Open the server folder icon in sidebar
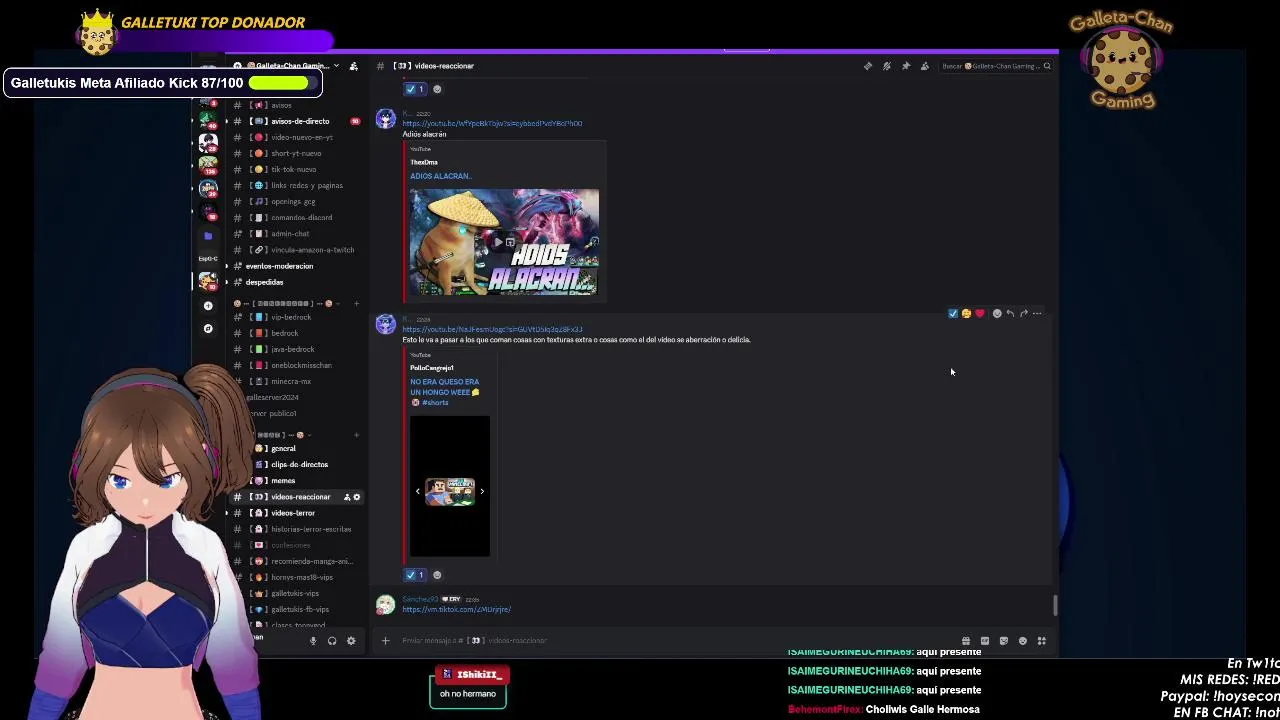Viewport: 1280px width, 720px height. tap(208, 236)
